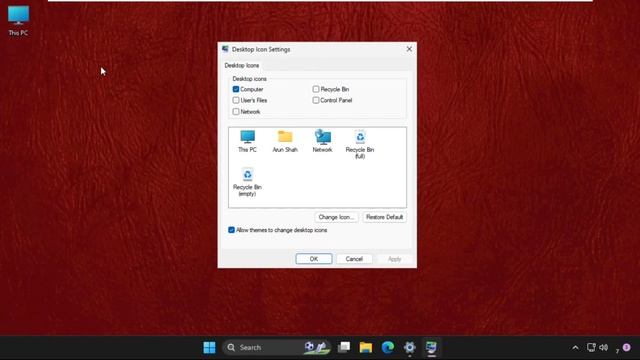The width and height of the screenshot is (640, 360).
Task: Click the network status tray icon
Action: coord(591,347)
